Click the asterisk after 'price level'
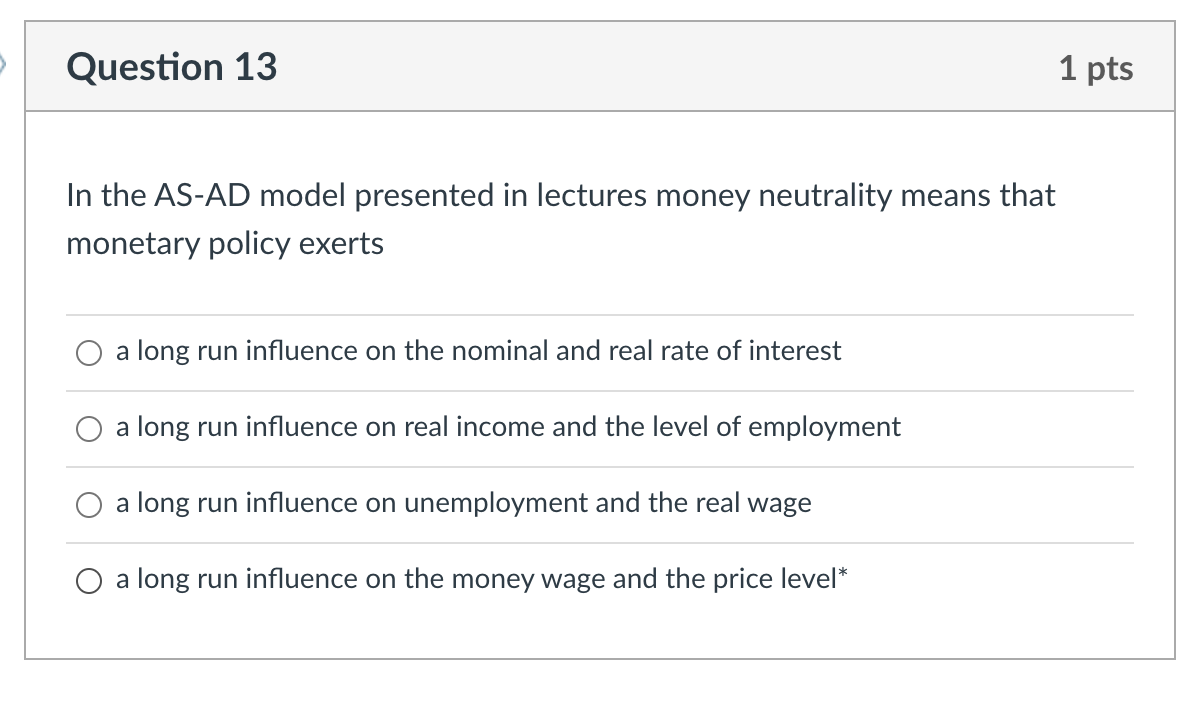Screen dimensions: 1200x710 click(x=843, y=575)
